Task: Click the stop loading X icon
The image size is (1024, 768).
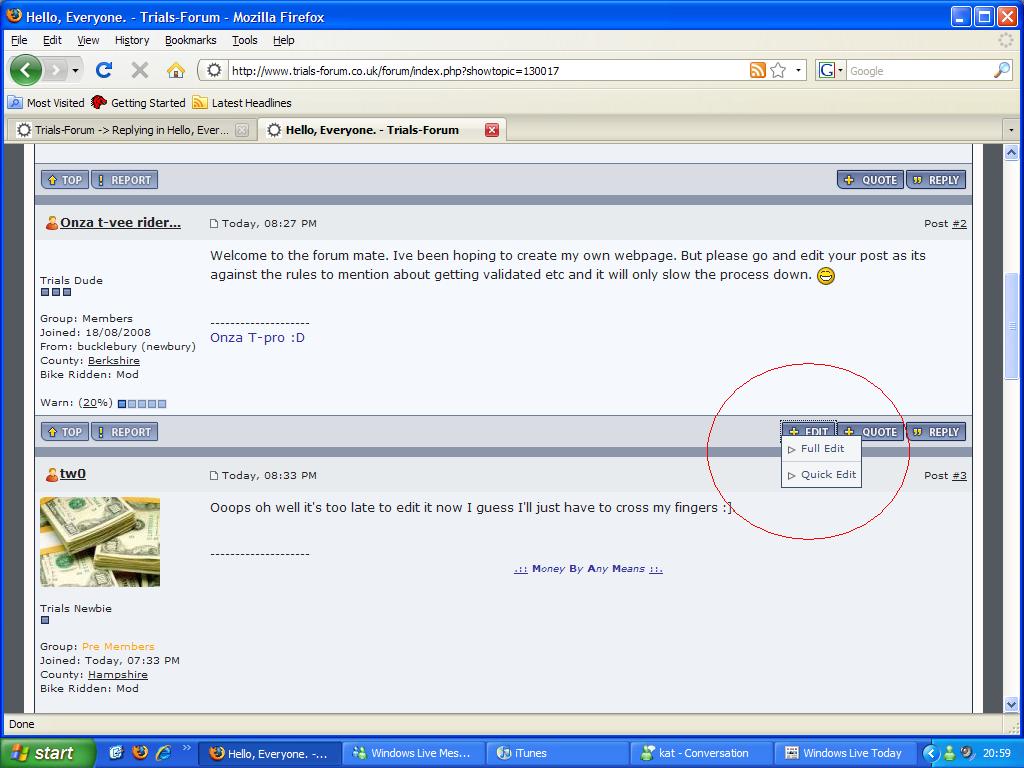Action: click(139, 70)
